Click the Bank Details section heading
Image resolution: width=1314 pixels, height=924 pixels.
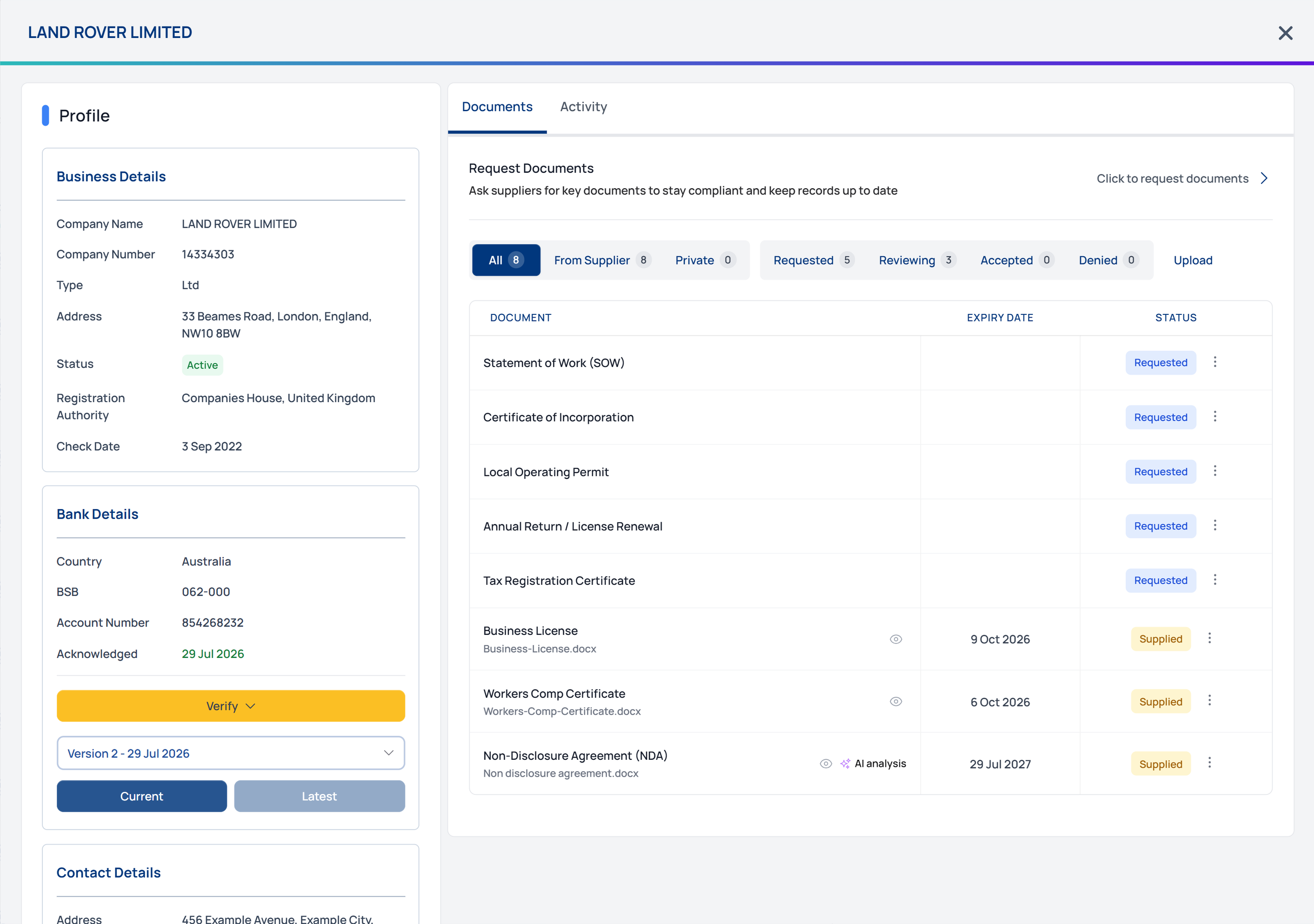(97, 514)
